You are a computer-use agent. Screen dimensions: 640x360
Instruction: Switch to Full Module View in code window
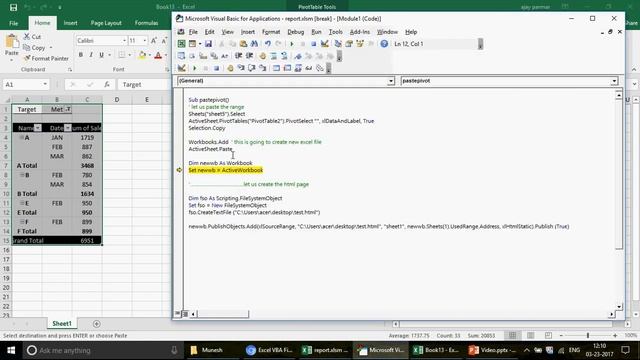click(185, 313)
